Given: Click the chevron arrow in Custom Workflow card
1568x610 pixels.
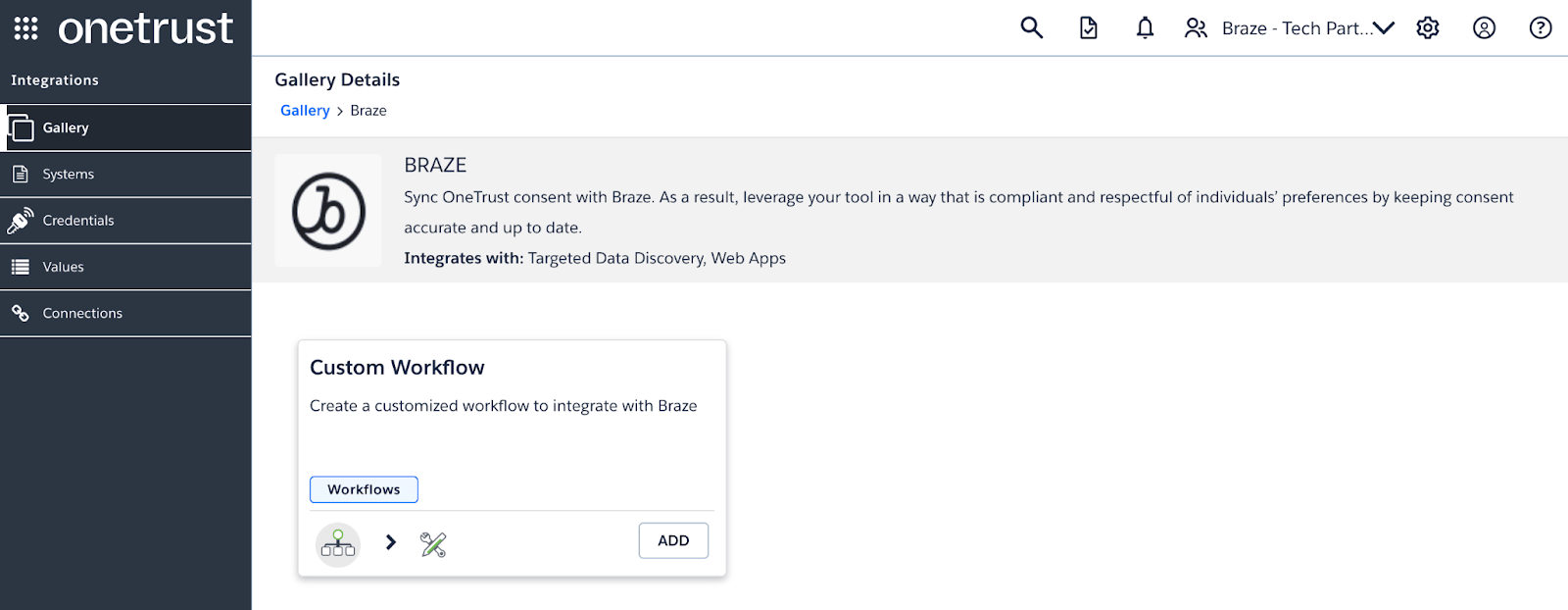Looking at the screenshot, I should pyautogui.click(x=391, y=542).
